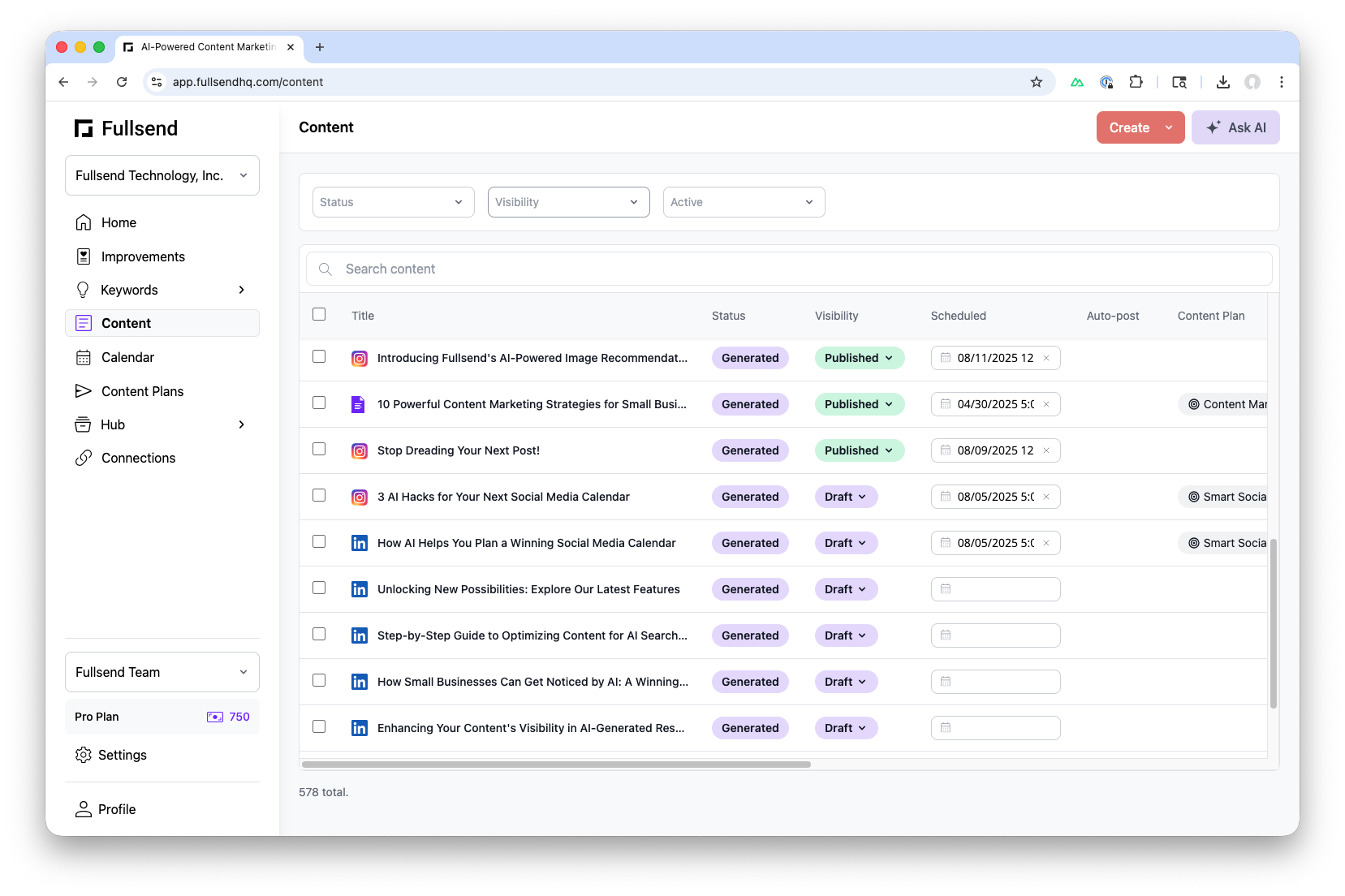Select the Connections sidebar icon
Image resolution: width=1345 pixels, height=896 pixels.
(x=84, y=458)
